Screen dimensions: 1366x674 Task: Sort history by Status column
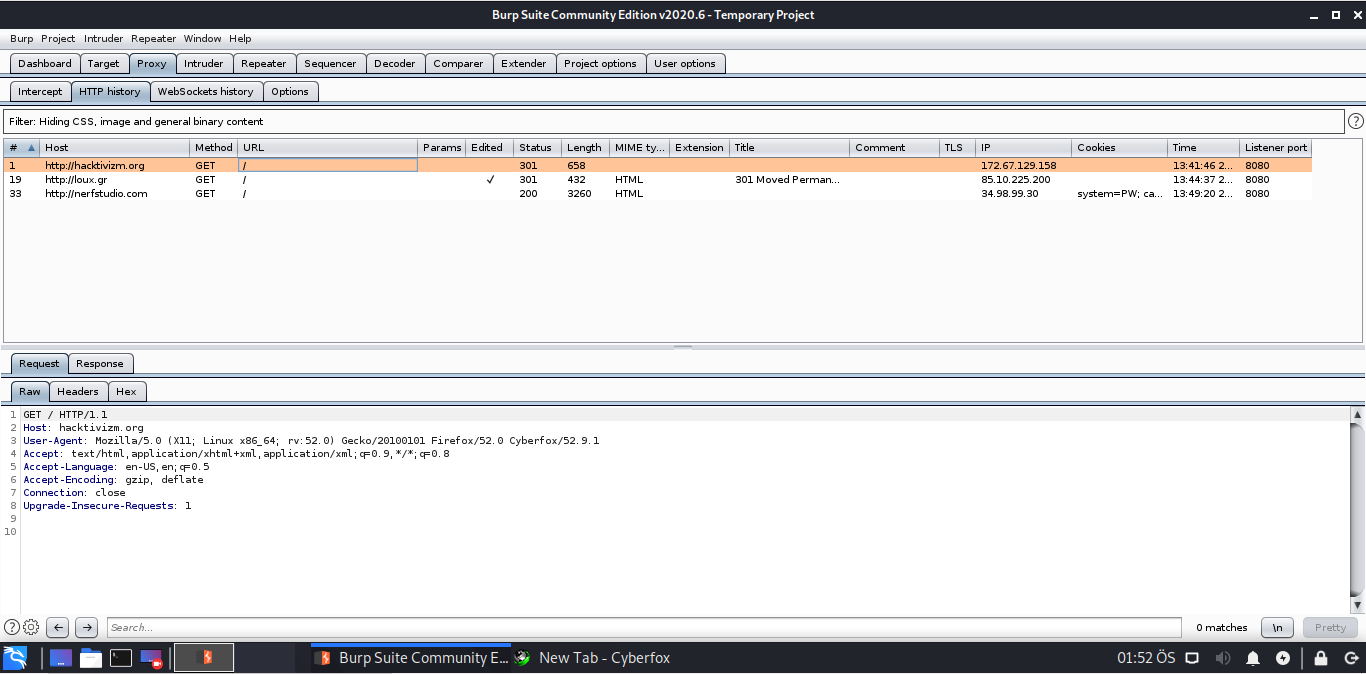click(537, 147)
